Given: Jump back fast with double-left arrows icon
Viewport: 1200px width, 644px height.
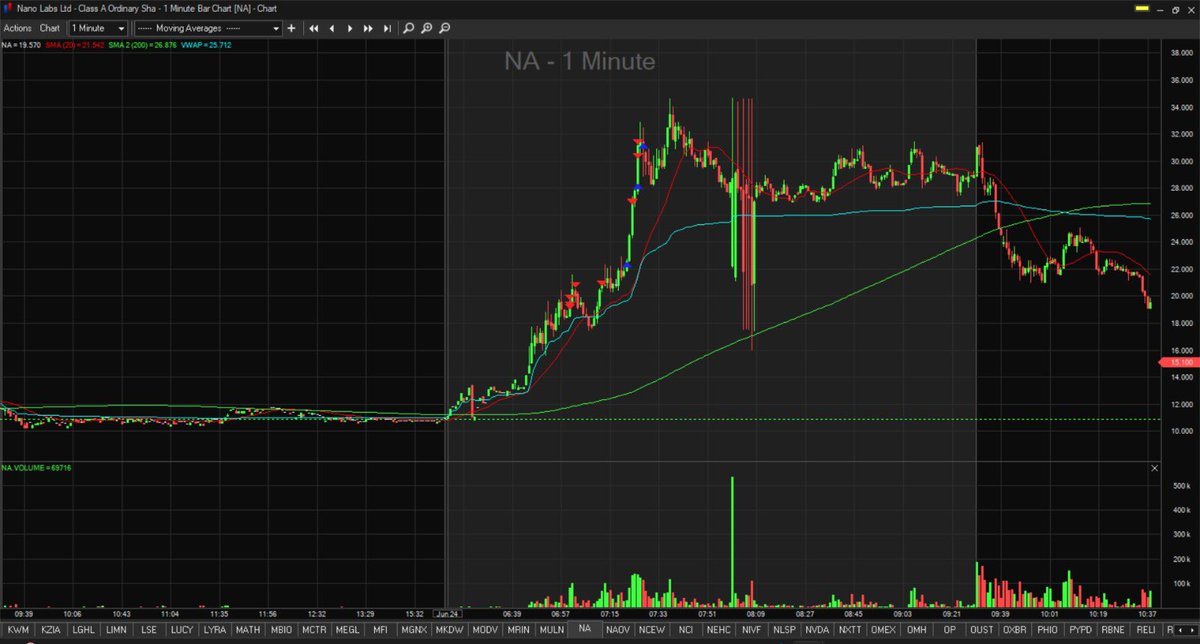Looking at the screenshot, I should (313, 29).
